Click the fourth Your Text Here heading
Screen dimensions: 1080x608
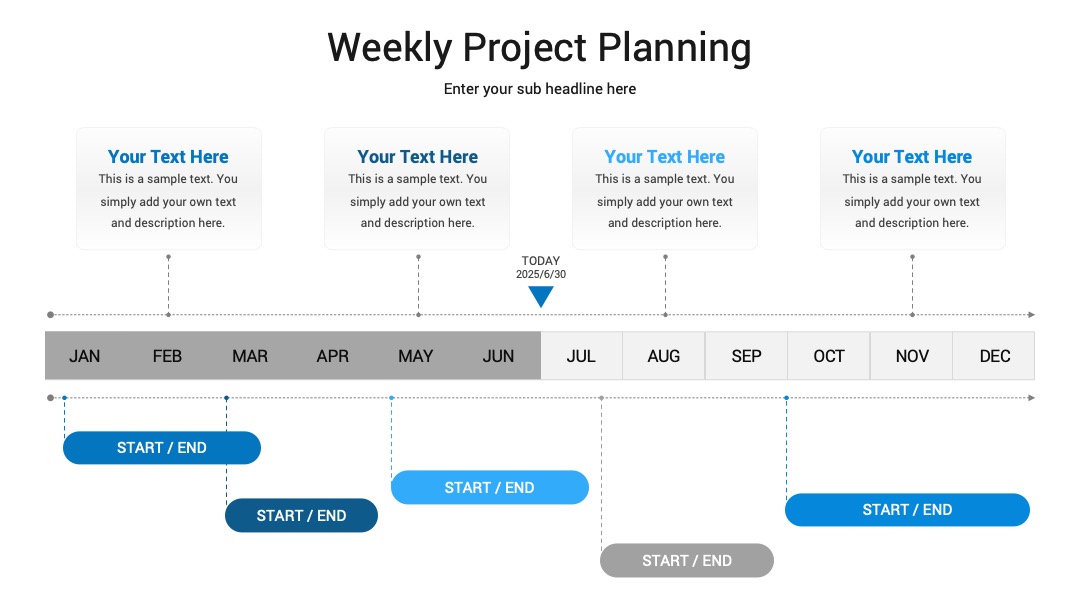click(912, 157)
